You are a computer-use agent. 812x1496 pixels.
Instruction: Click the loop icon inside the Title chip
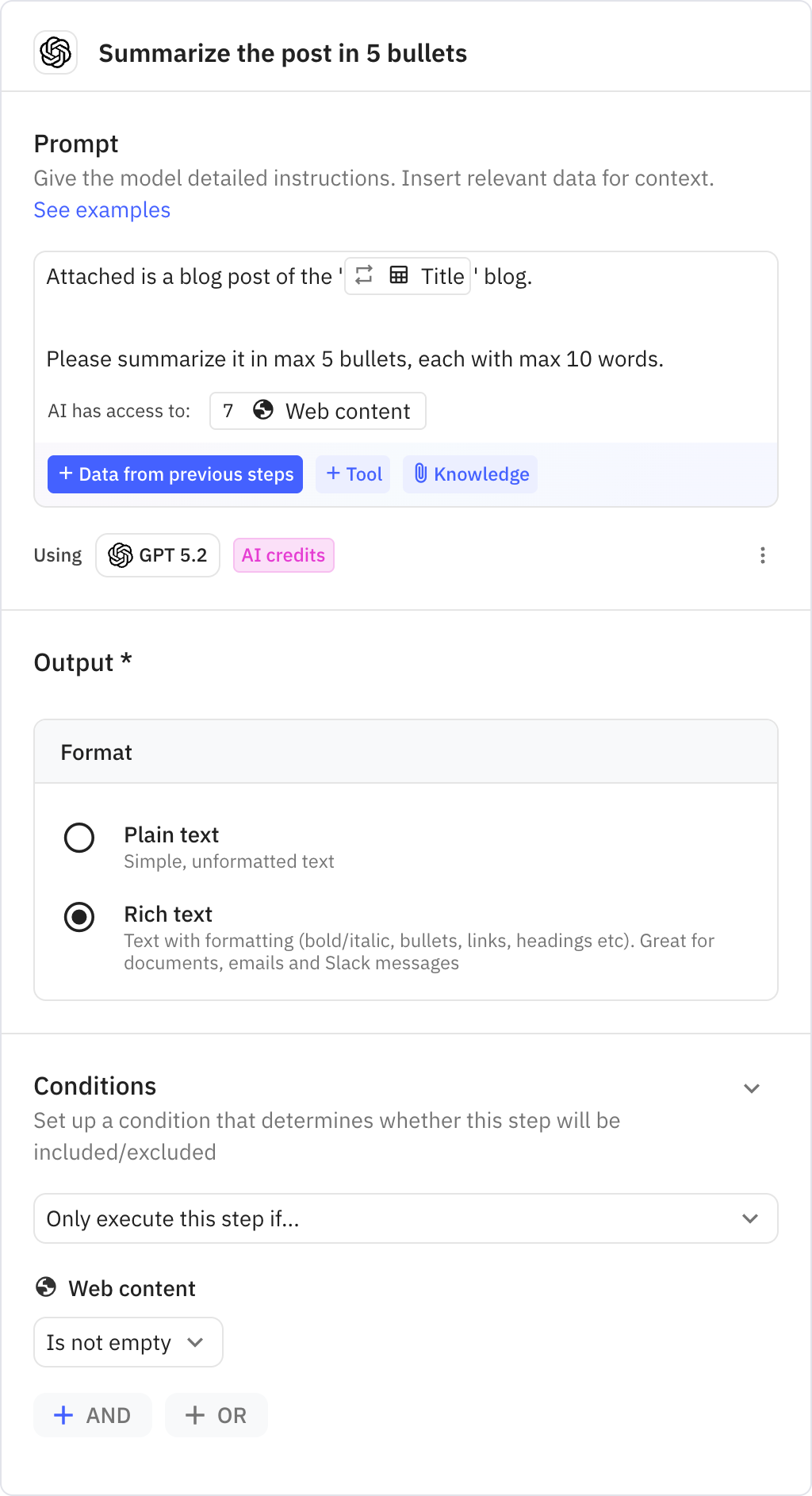click(x=364, y=275)
